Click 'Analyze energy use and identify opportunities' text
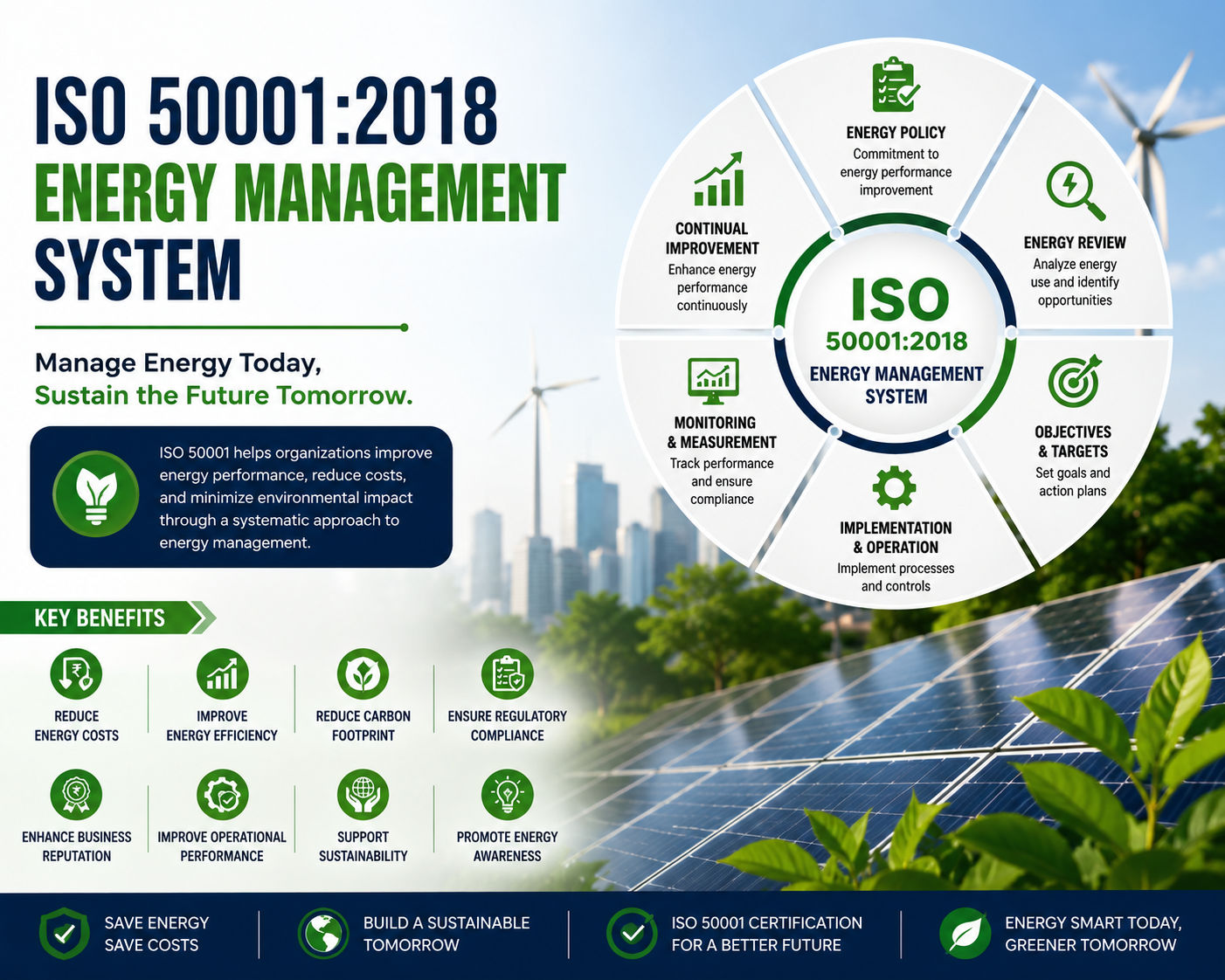Image resolution: width=1225 pixels, height=980 pixels. [1075, 282]
